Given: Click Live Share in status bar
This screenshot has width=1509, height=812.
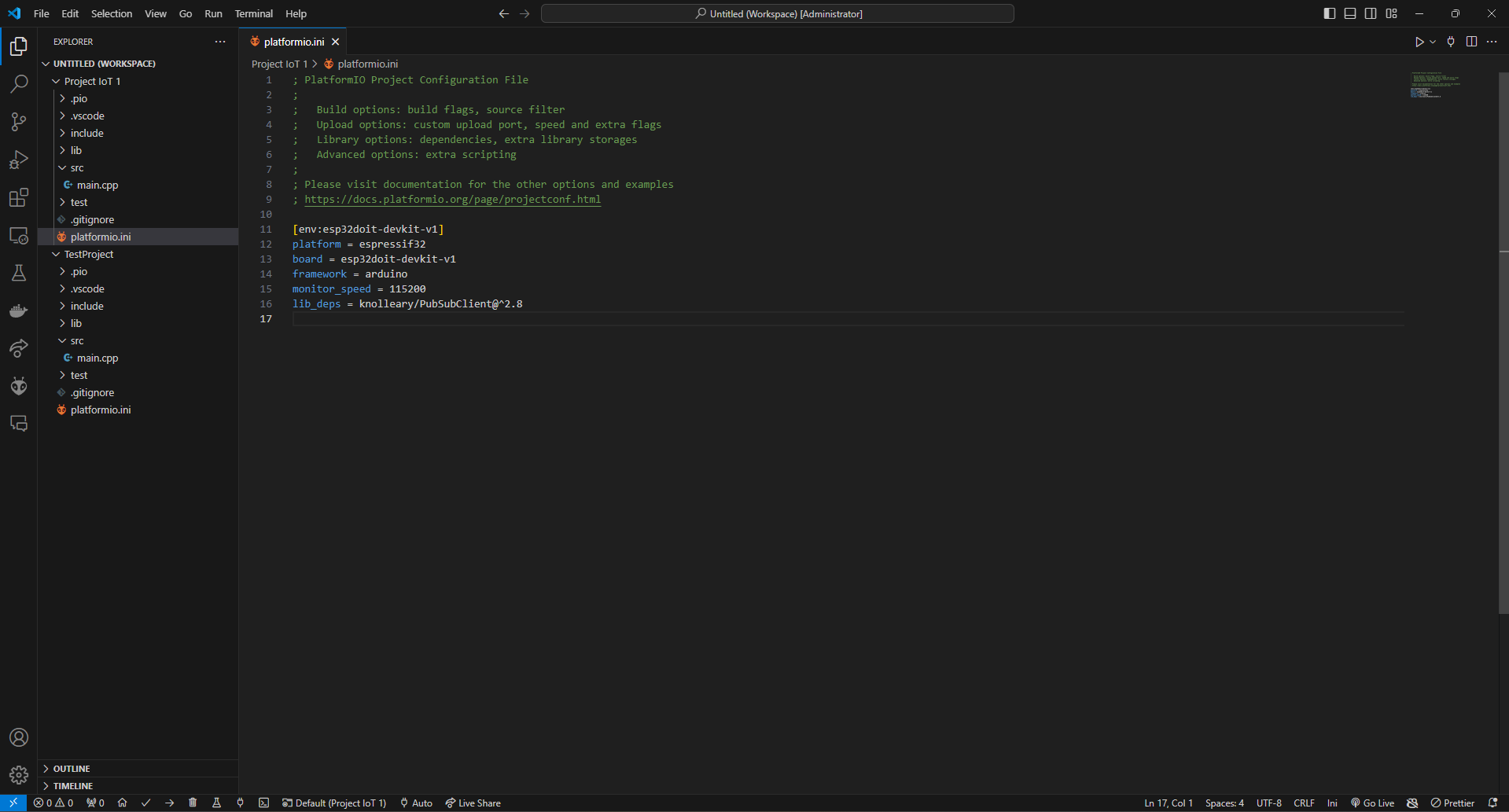Looking at the screenshot, I should click(473, 803).
